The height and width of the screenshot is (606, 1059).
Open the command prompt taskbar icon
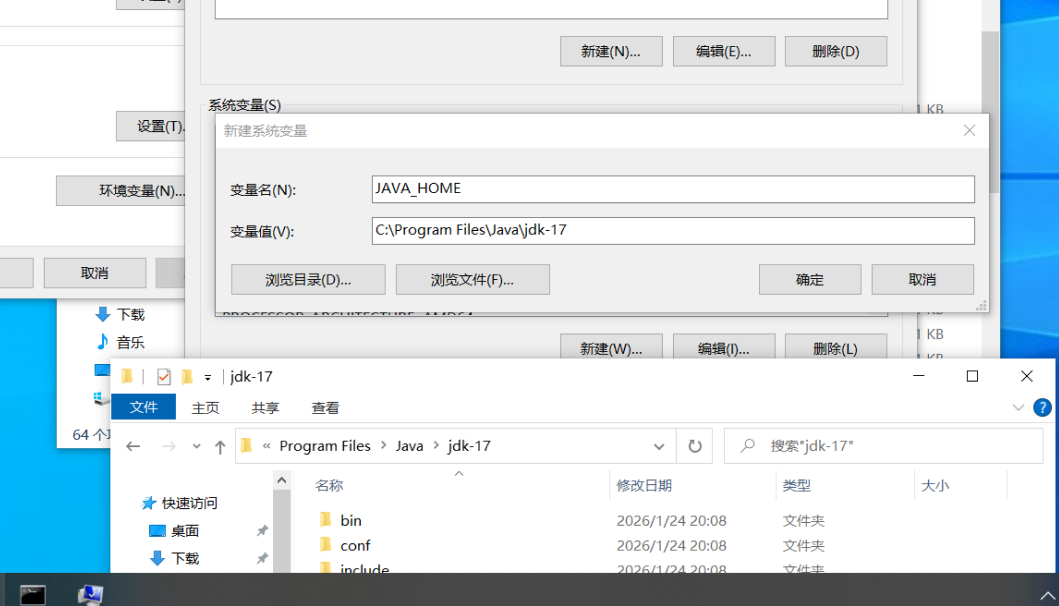32,594
